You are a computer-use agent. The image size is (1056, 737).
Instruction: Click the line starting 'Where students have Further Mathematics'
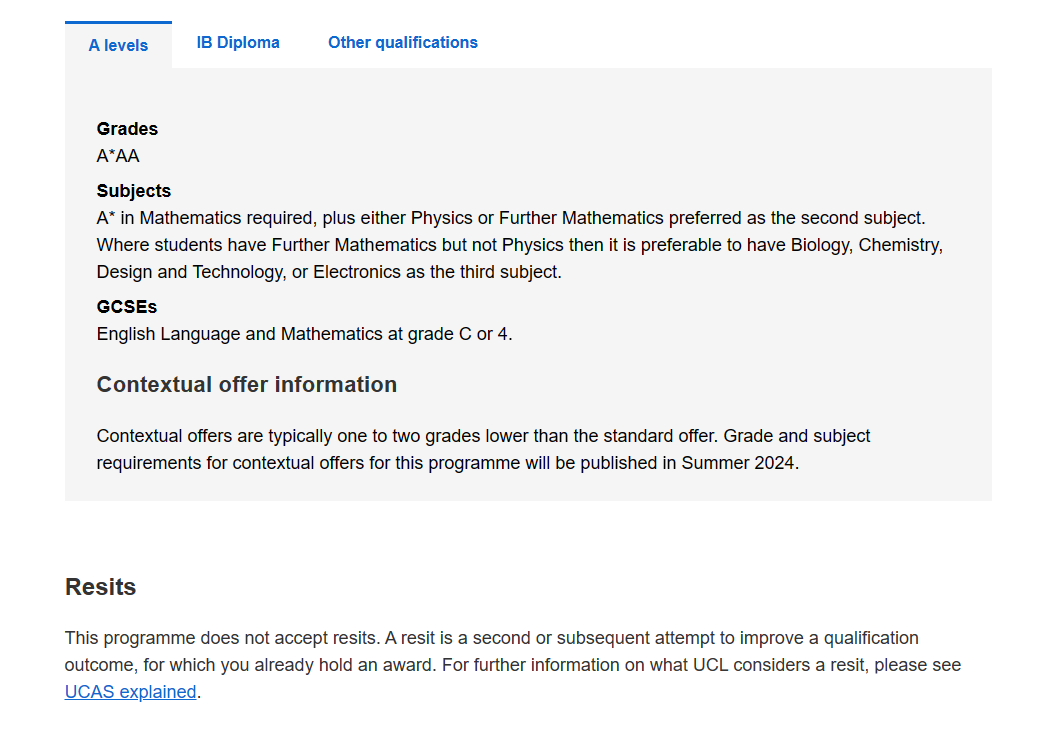pyautogui.click(x=520, y=245)
